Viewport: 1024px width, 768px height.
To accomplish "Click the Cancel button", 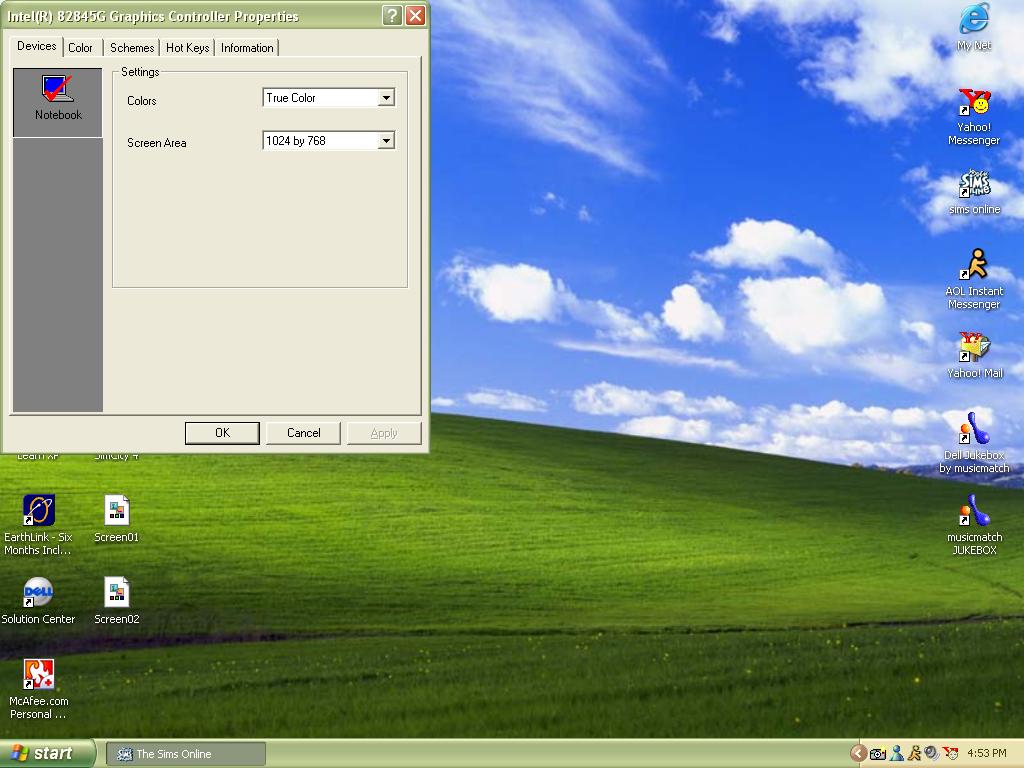I will [x=304, y=433].
